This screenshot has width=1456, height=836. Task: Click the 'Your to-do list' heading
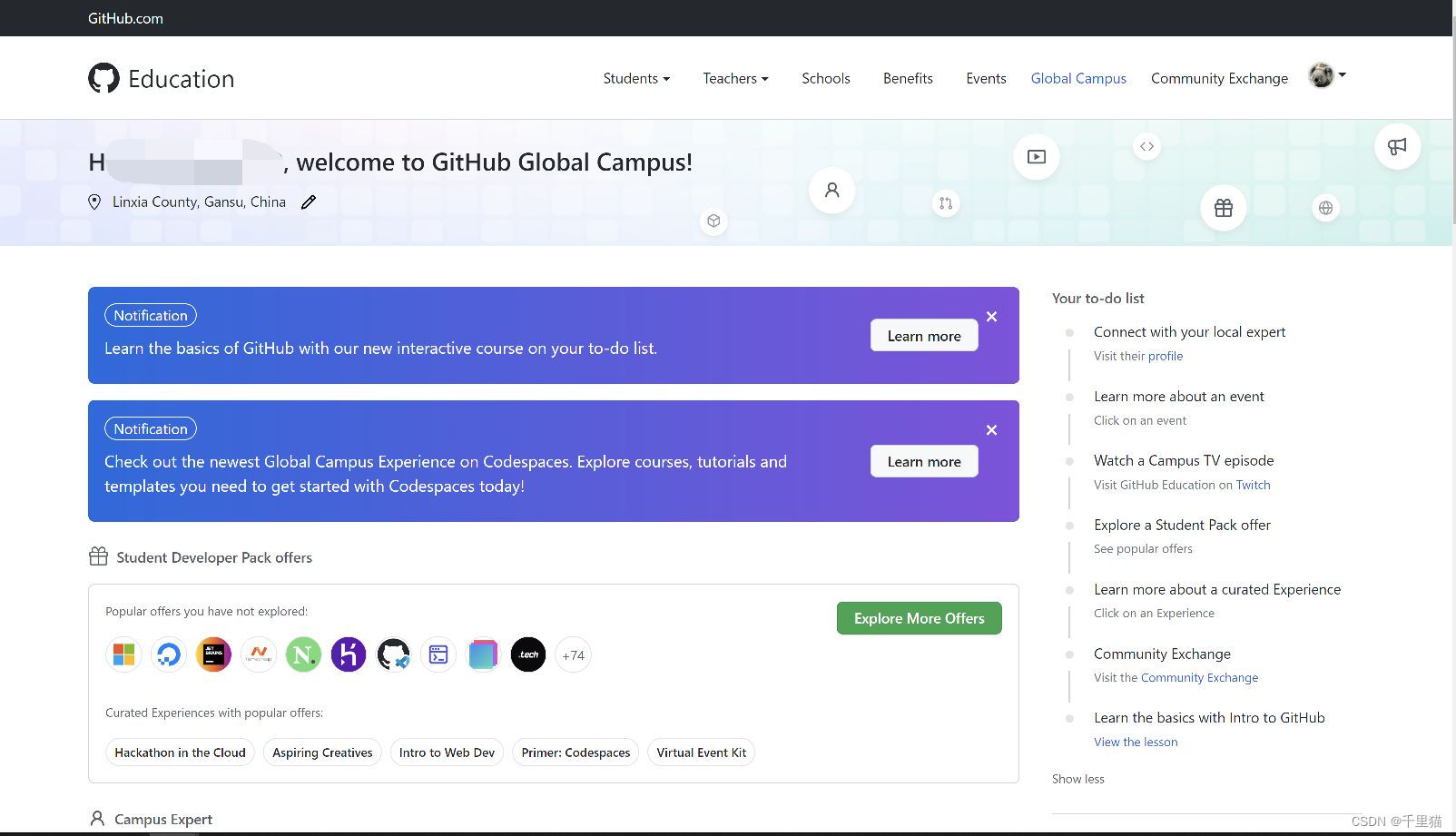(1097, 298)
